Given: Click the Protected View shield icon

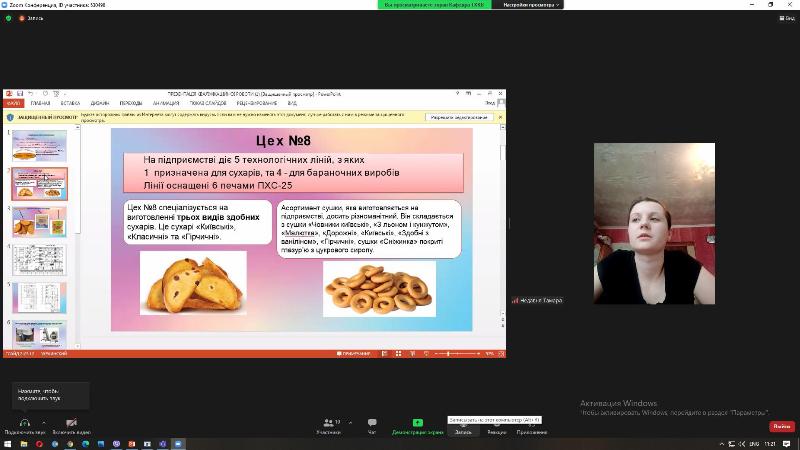Looking at the screenshot, I should [x=10, y=117].
